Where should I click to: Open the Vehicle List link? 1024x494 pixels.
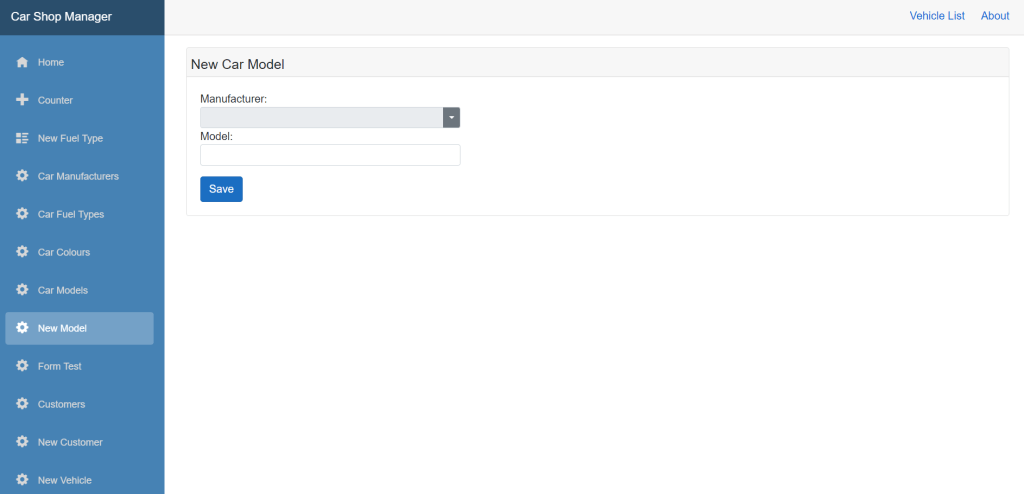[937, 16]
